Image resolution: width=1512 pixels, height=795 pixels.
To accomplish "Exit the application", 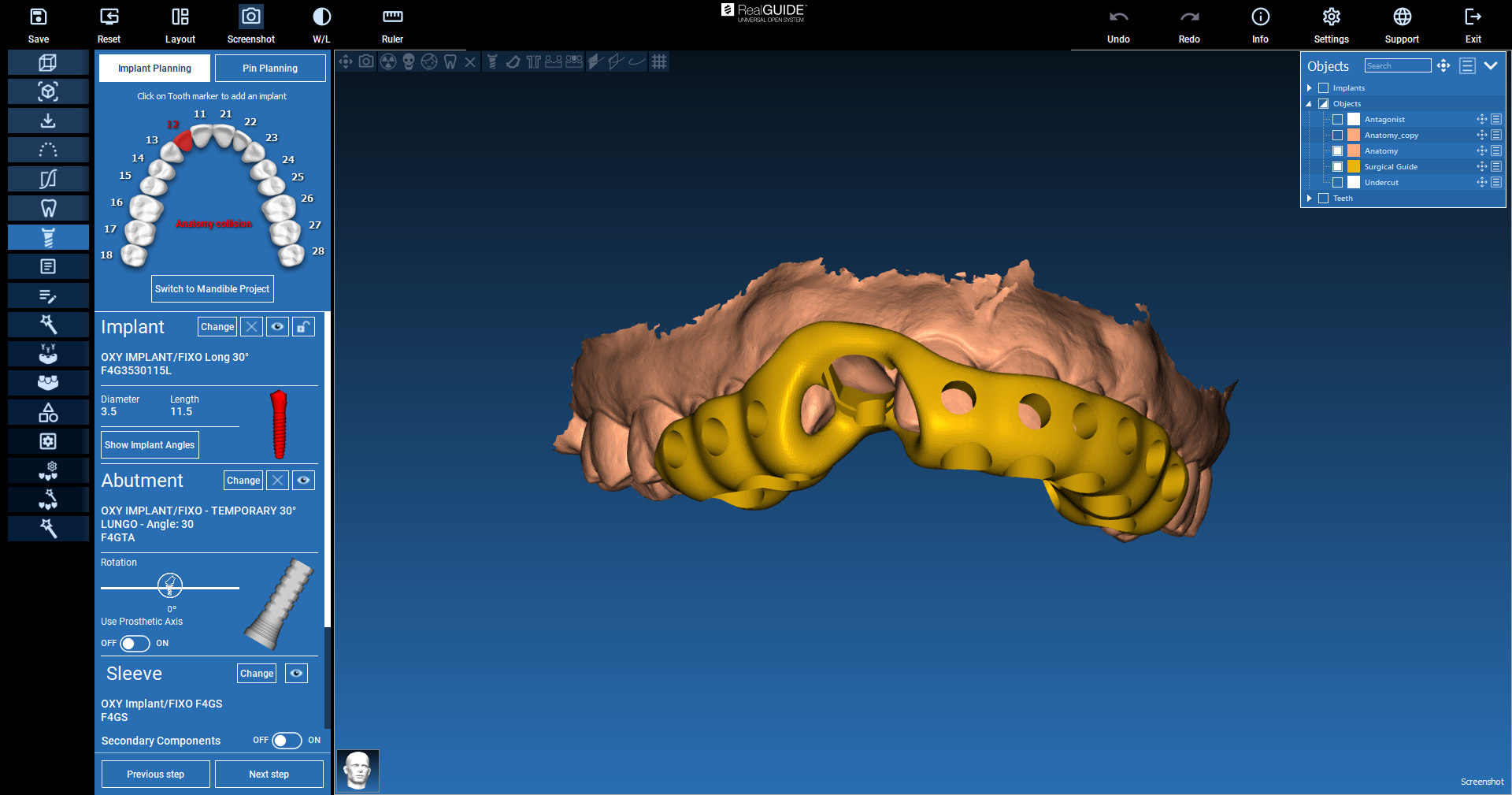I will click(1473, 17).
